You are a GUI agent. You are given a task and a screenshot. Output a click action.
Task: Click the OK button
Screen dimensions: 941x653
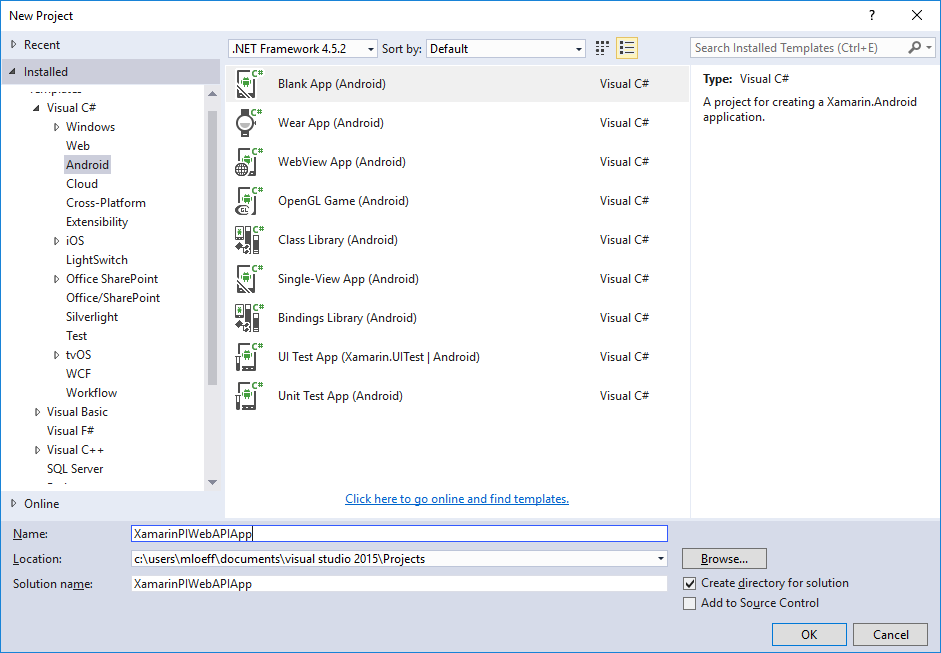click(809, 634)
